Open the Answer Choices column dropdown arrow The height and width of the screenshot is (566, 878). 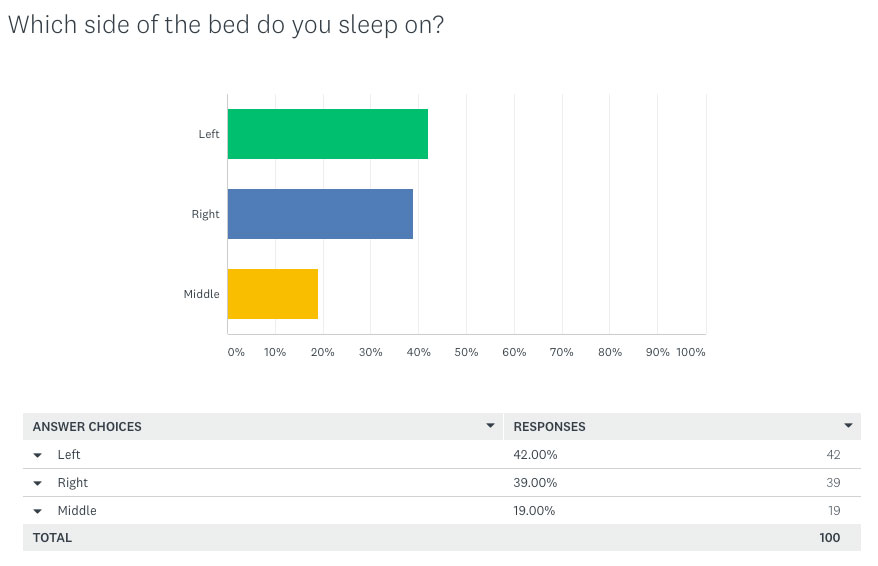click(x=490, y=425)
